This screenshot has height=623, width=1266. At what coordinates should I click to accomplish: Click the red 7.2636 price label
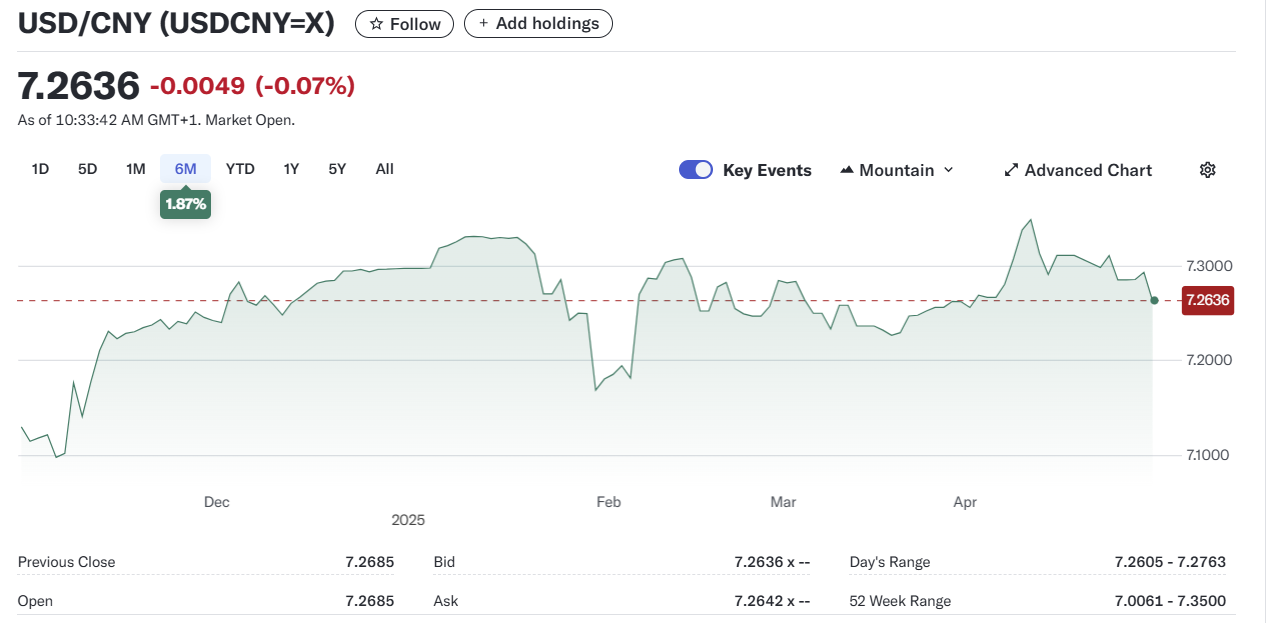click(1208, 300)
